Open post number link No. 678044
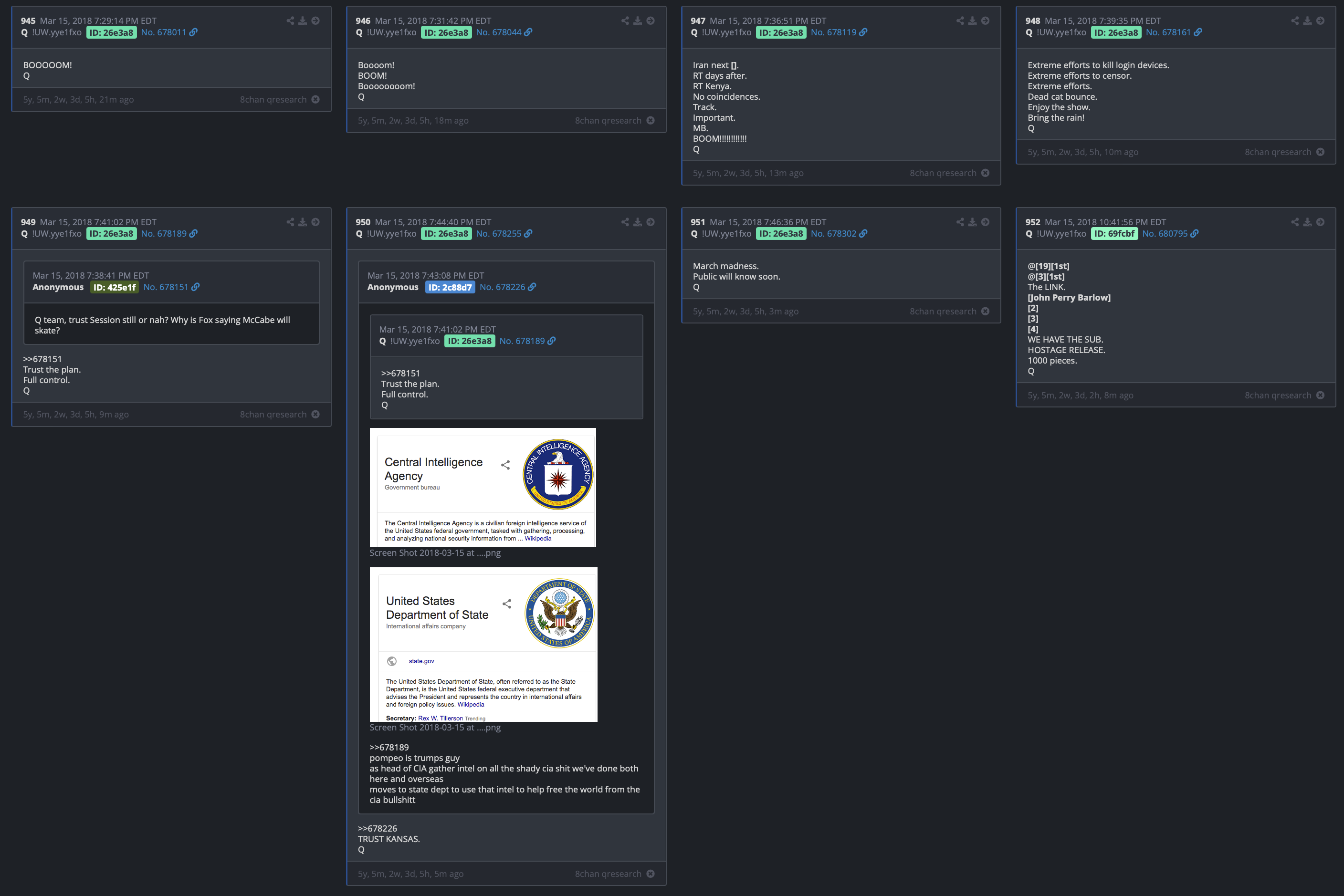The width and height of the screenshot is (1344, 896). pos(498,32)
